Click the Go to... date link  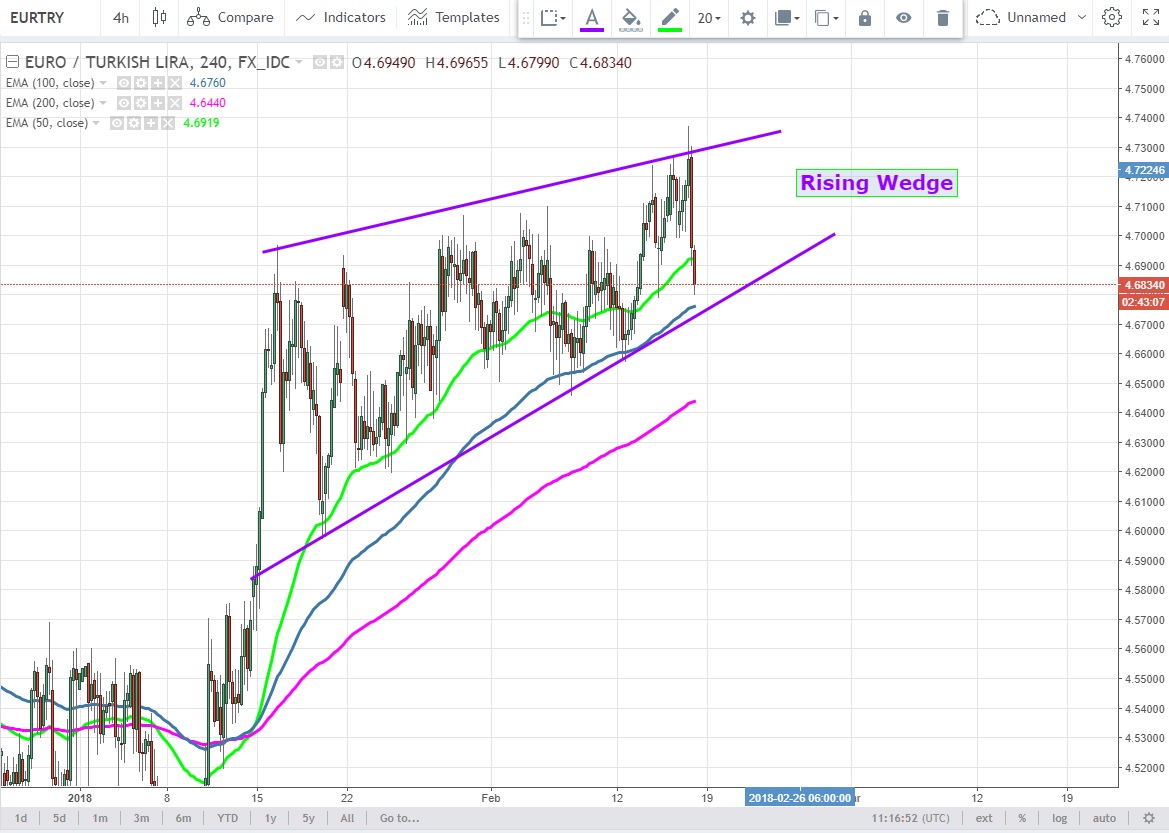399,818
